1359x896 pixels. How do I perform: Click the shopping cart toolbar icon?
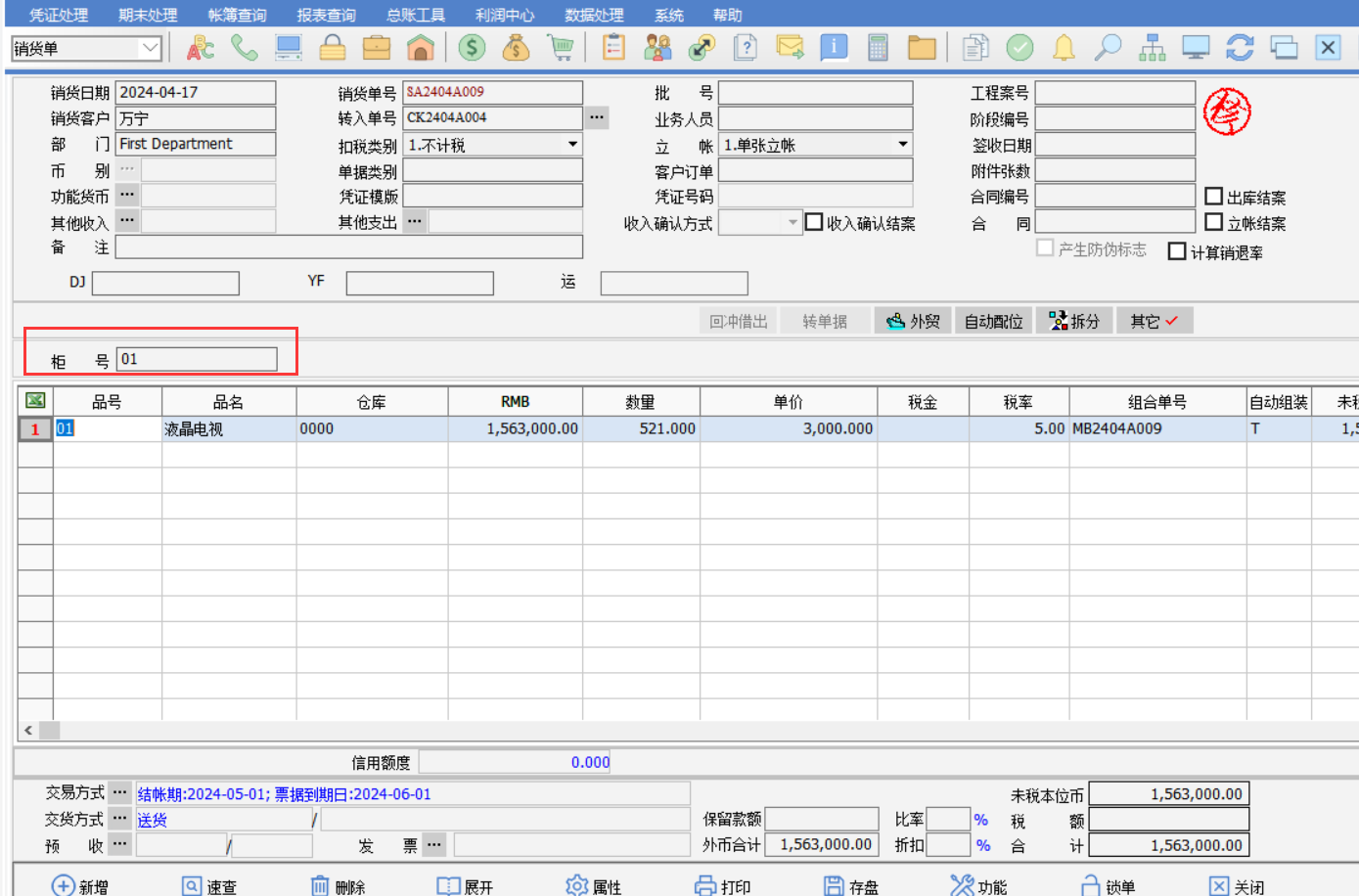point(561,47)
